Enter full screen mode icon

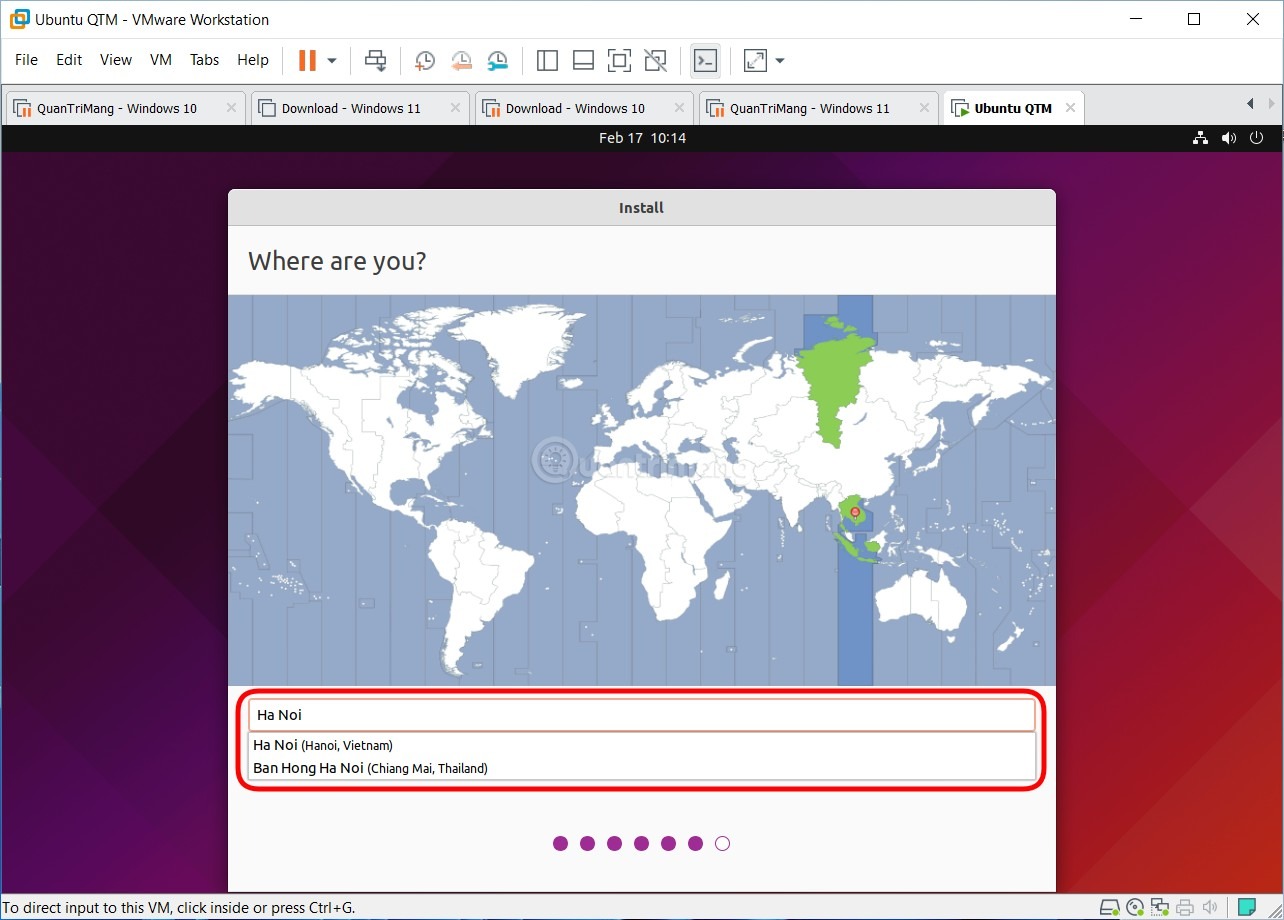pos(619,61)
